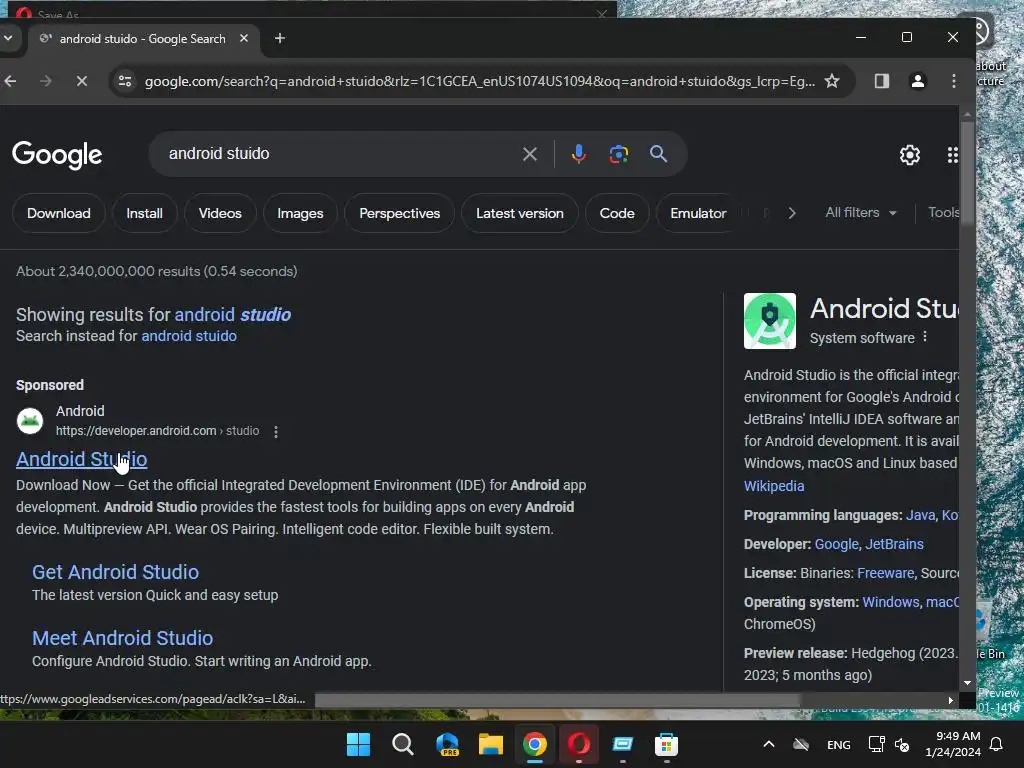Viewport: 1024px width, 768px height.
Task: Click the Android sponsor favicon
Action: [30, 421]
